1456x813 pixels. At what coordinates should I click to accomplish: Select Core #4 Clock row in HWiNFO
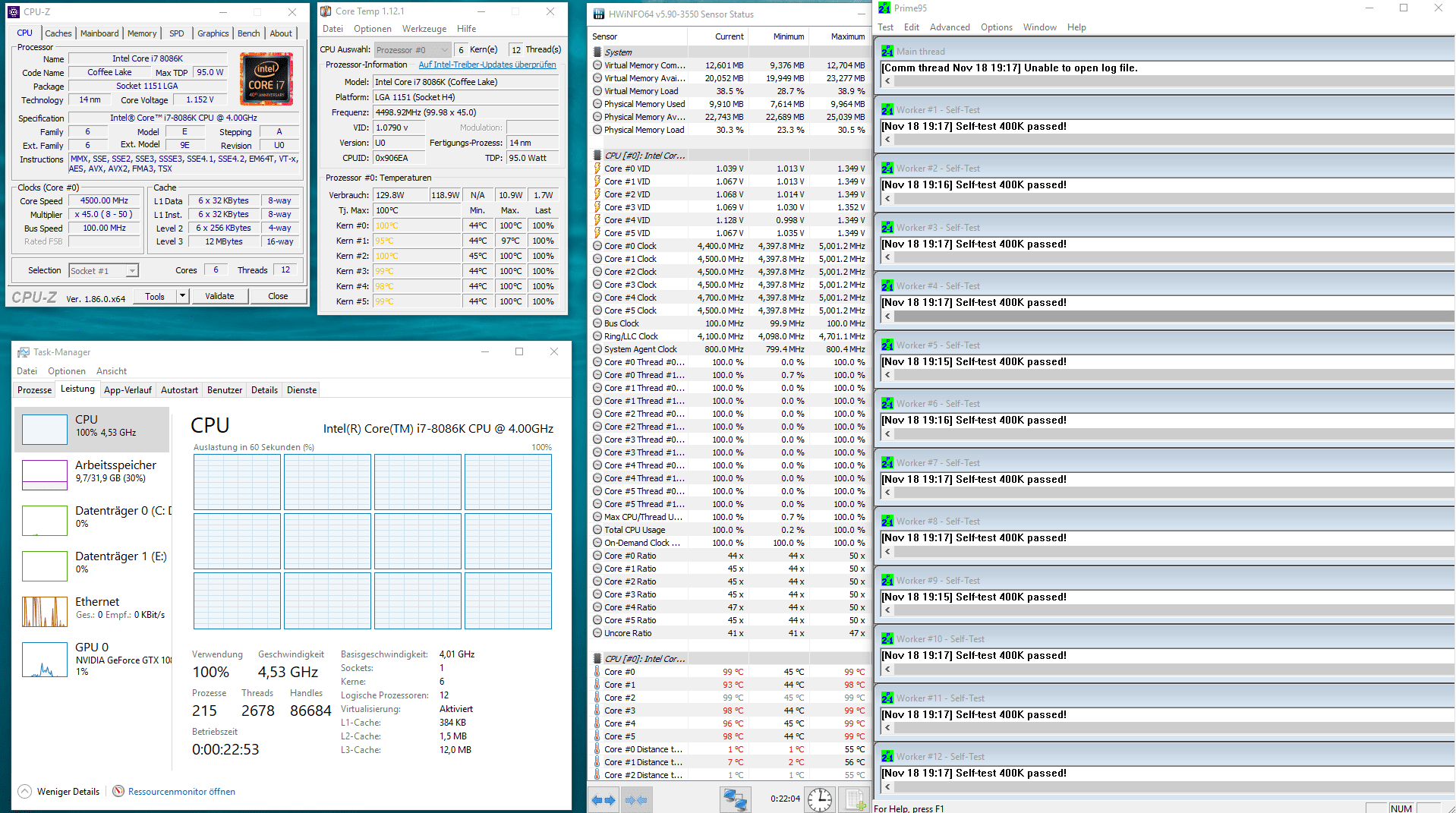(x=729, y=298)
